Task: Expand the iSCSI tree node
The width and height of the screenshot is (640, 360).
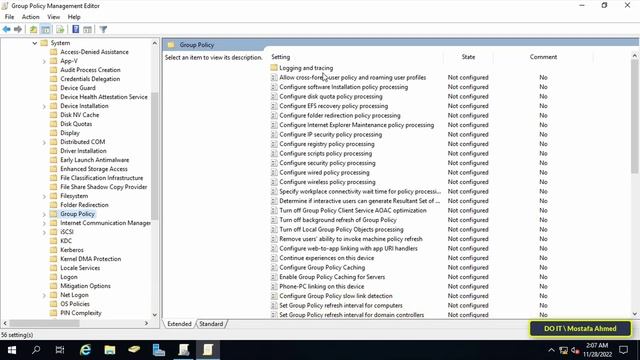Action: click(x=44, y=232)
